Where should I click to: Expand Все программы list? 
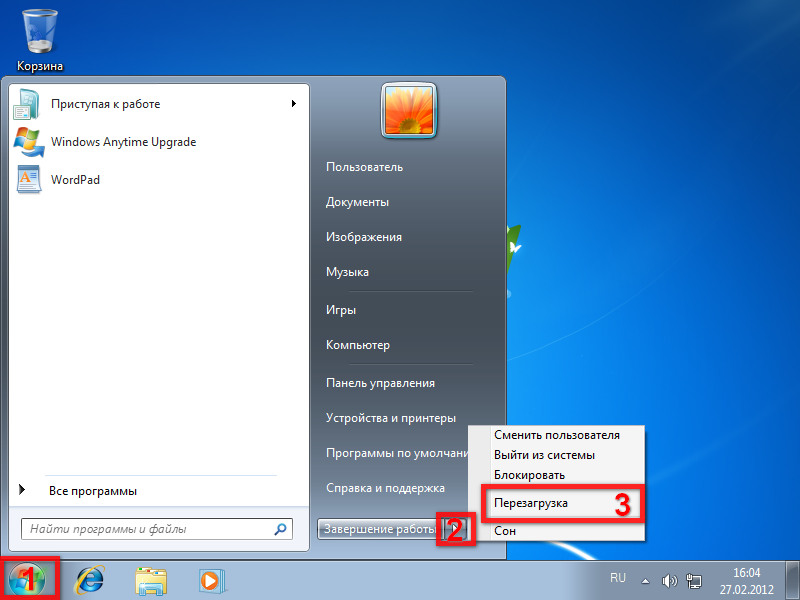[92, 491]
